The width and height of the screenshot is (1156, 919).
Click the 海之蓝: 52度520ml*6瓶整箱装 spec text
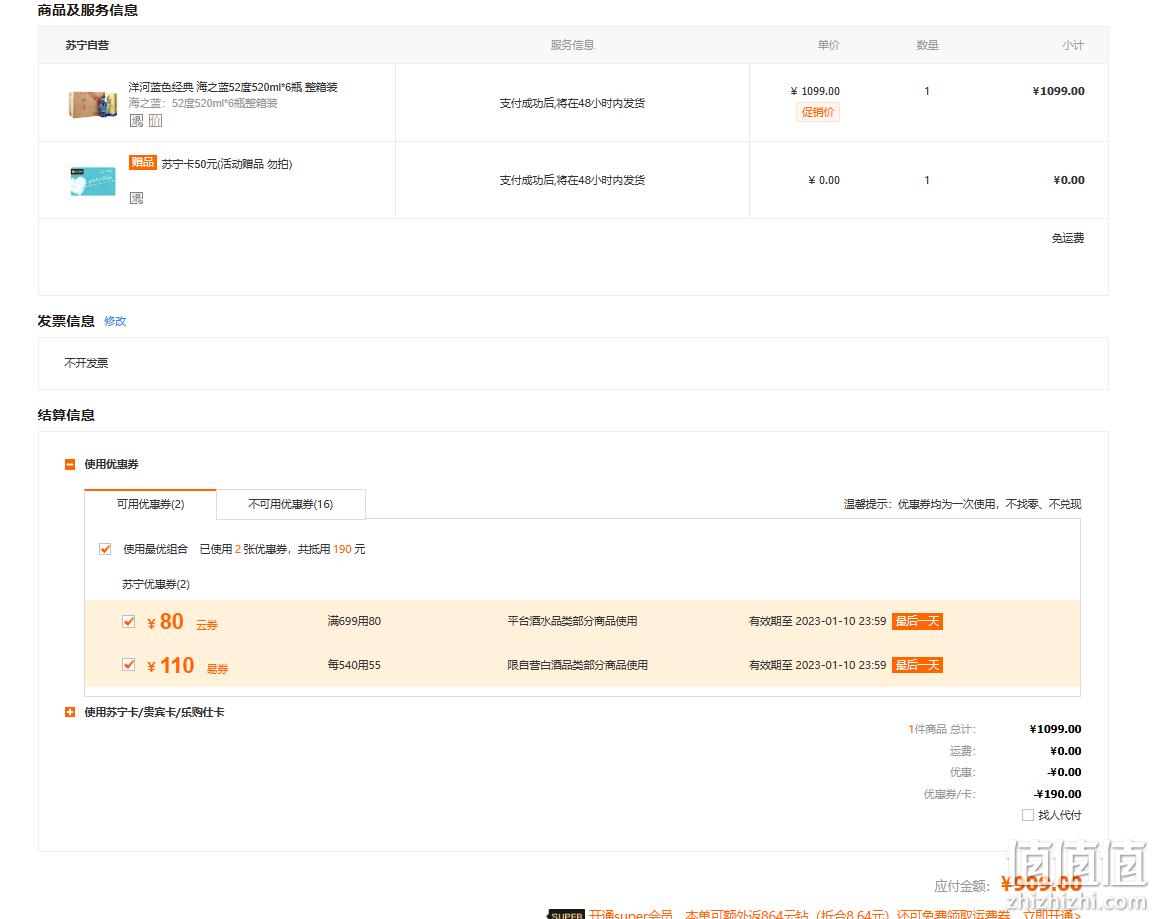coord(203,103)
